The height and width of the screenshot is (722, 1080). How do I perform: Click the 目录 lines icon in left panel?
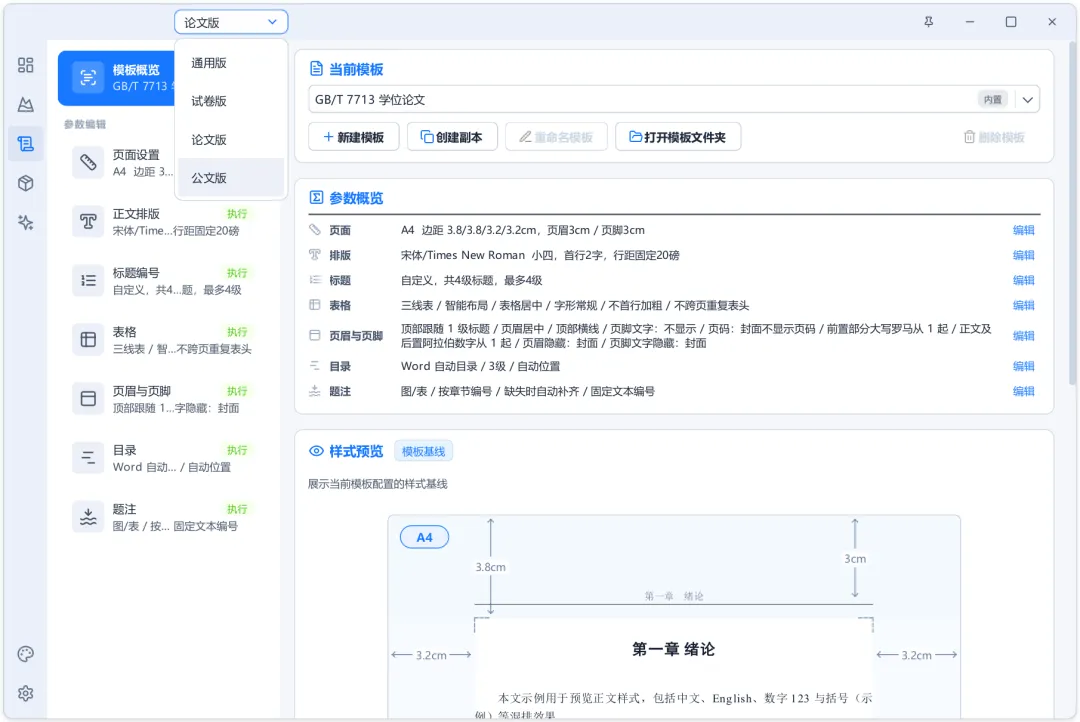(x=88, y=457)
